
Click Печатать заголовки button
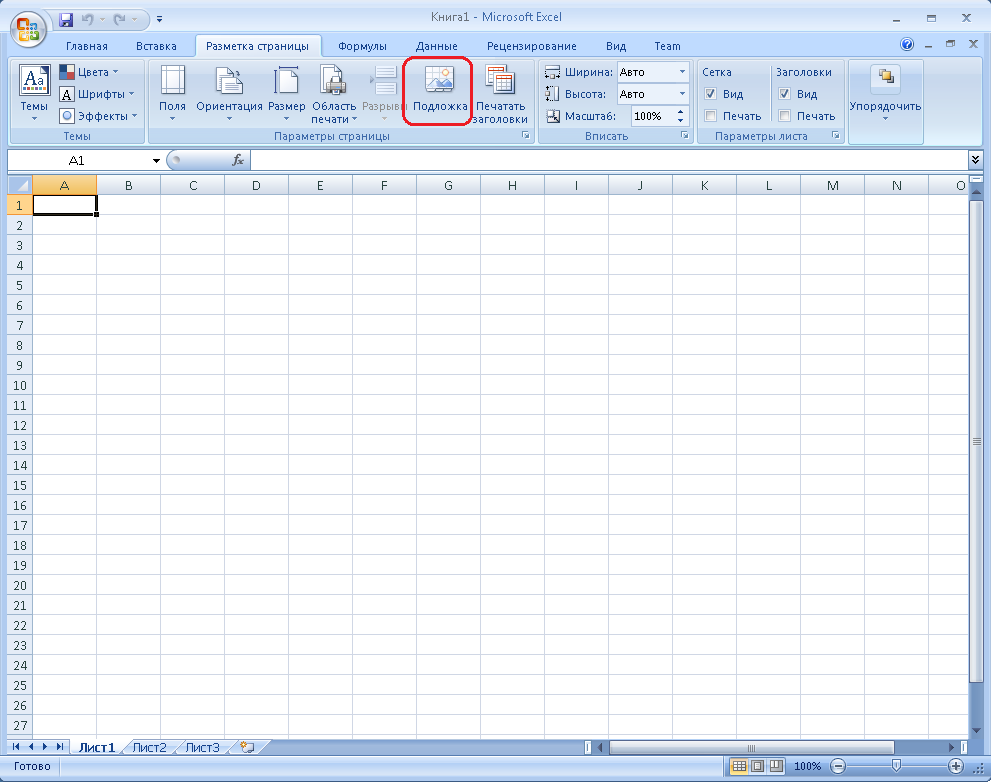(x=500, y=93)
